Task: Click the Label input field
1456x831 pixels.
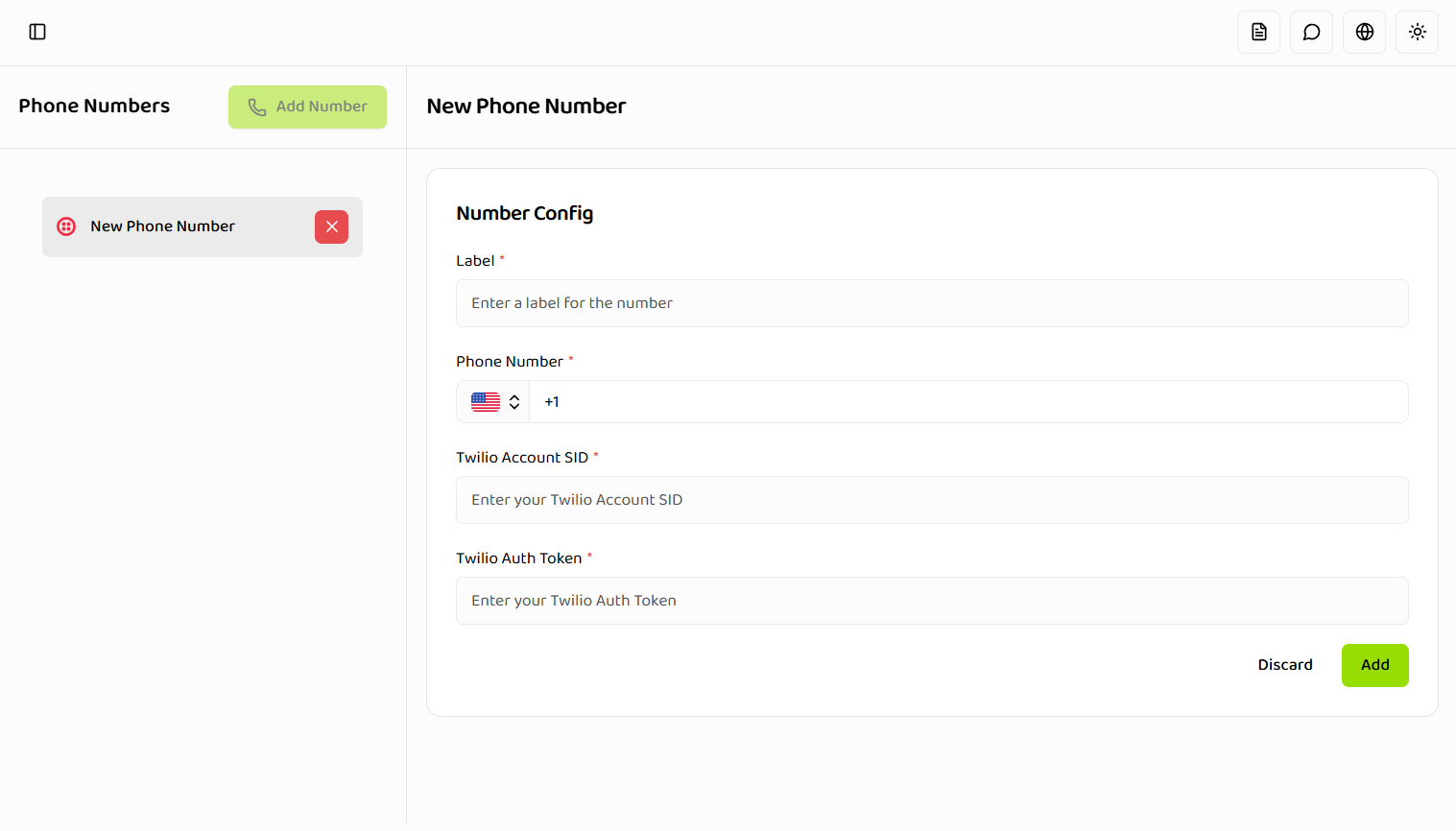Action: click(931, 303)
